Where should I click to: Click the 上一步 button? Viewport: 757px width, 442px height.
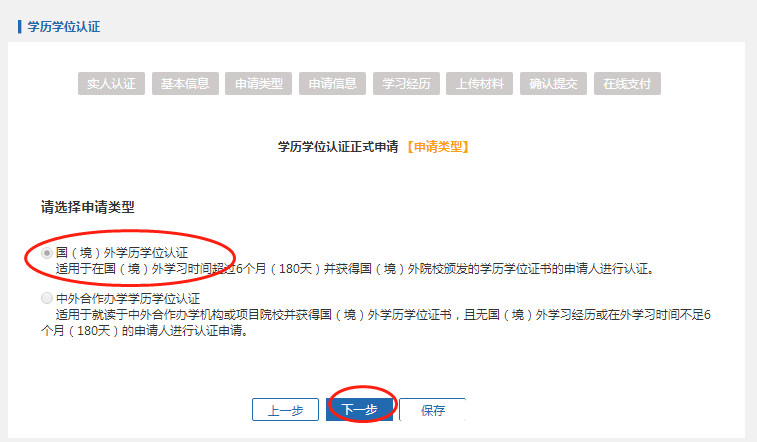(x=285, y=410)
